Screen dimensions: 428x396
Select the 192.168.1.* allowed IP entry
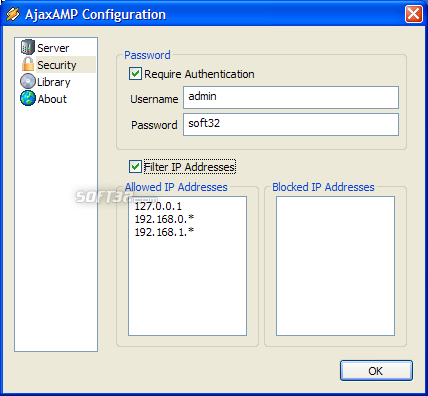coord(164,232)
